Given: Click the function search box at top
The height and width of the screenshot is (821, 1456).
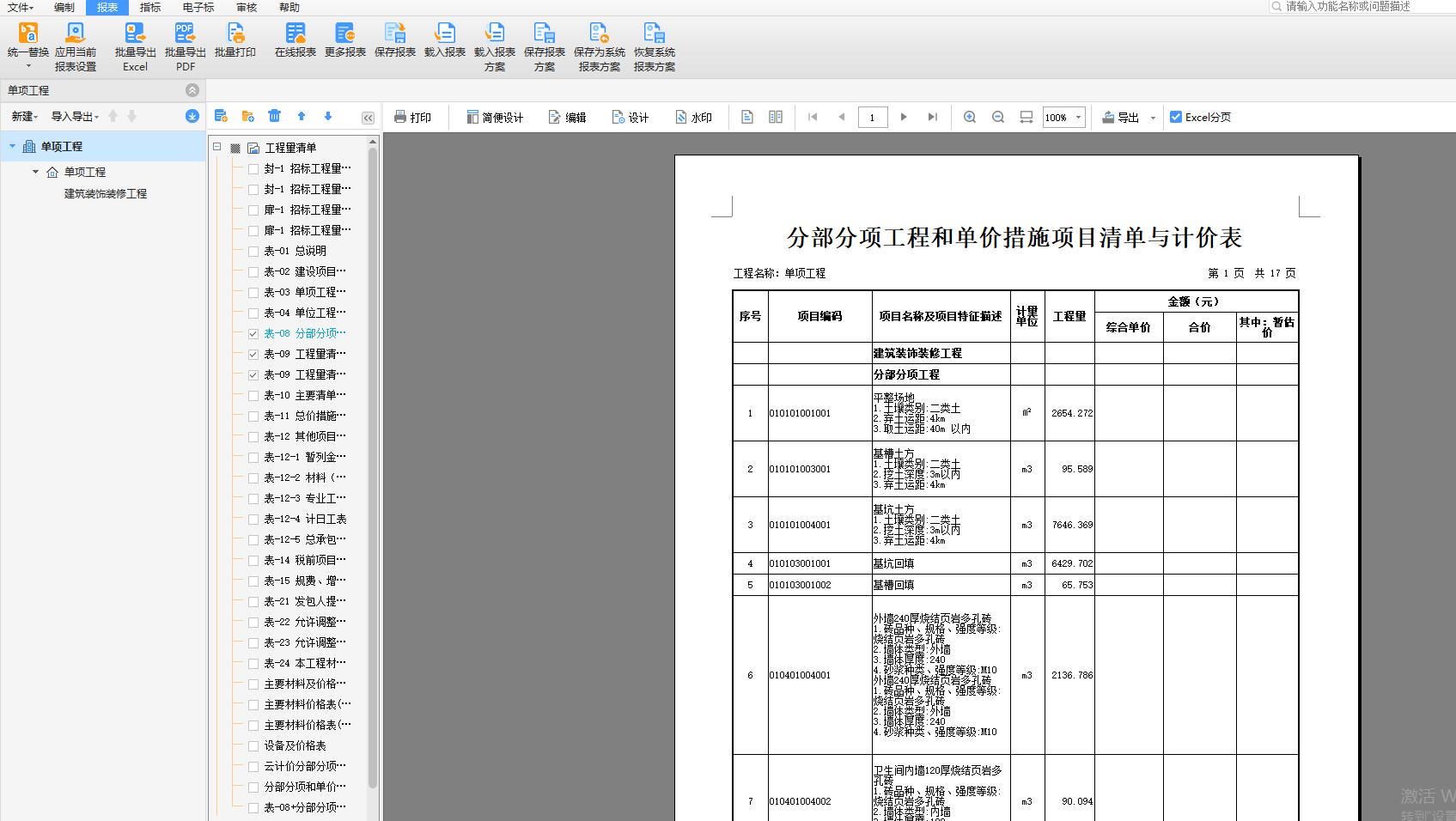Looking at the screenshot, I should 1362,6.
